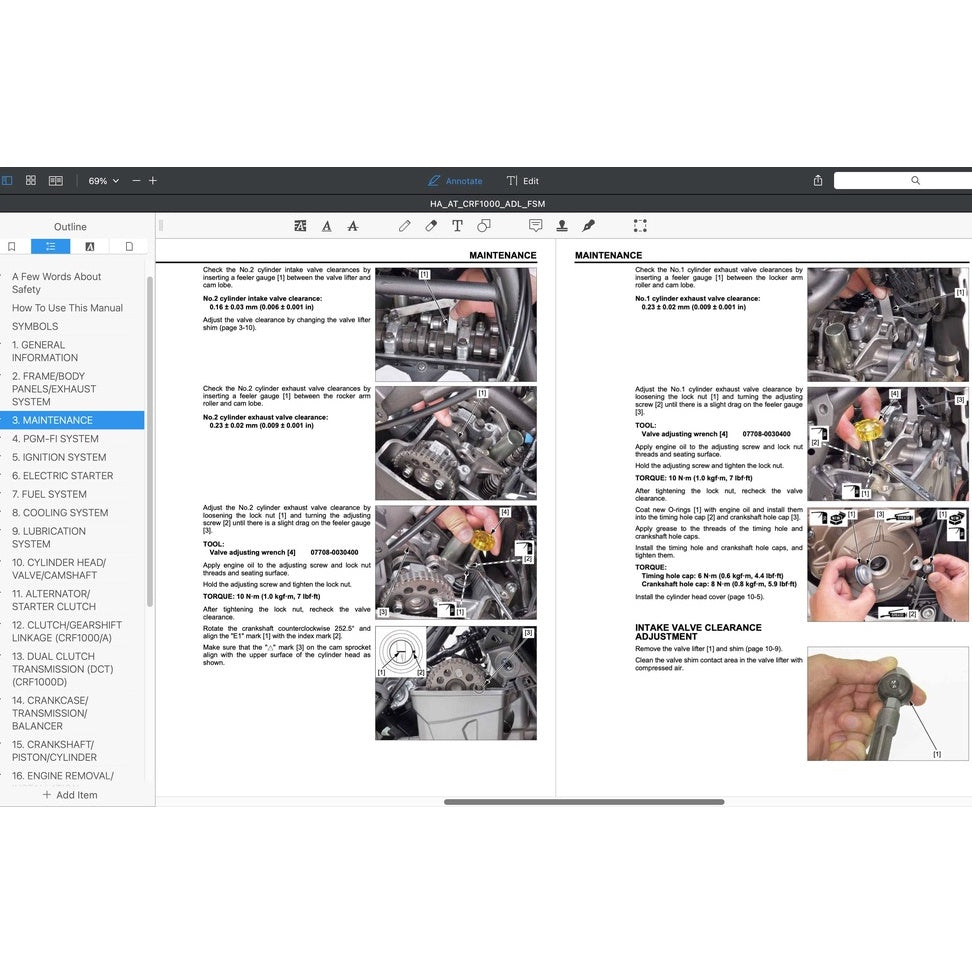
Task: Choose the text annotation tool
Action: [457, 226]
